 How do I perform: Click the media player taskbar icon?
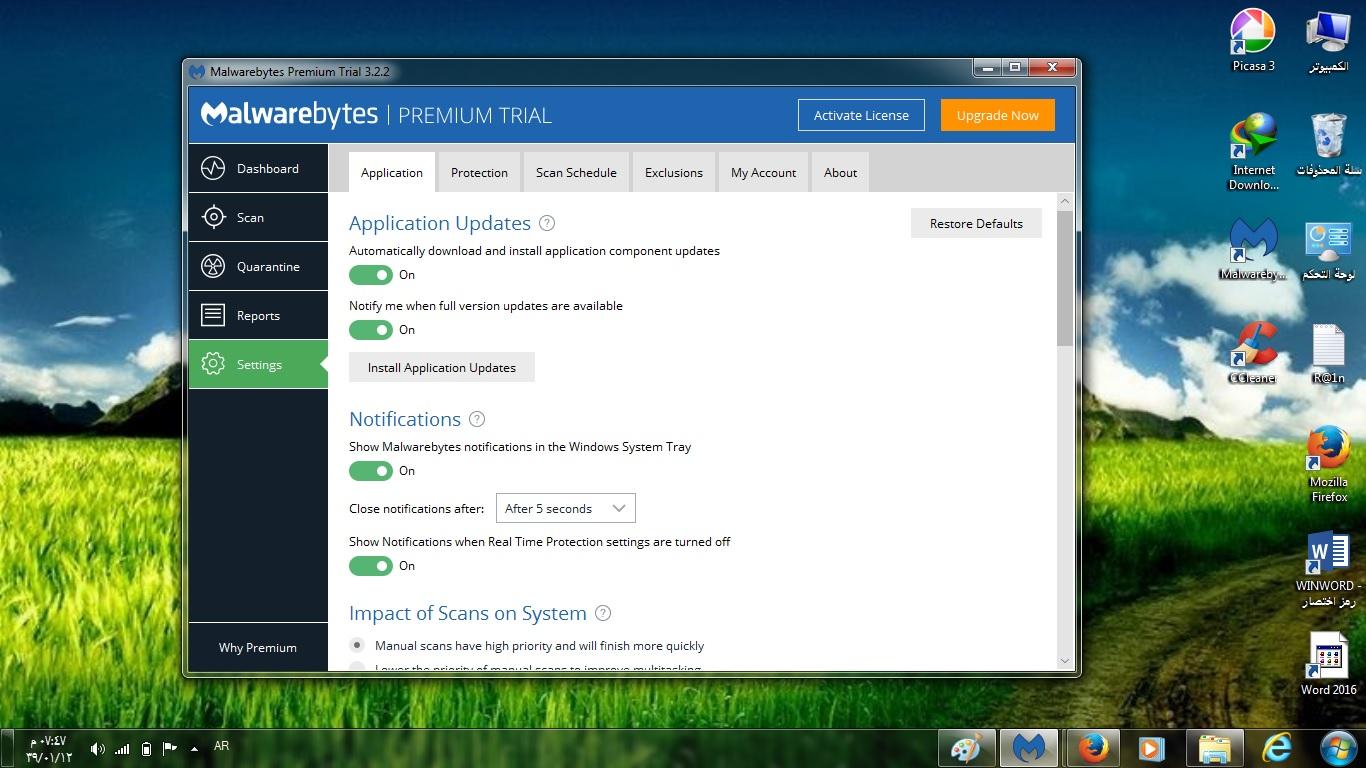[x=1151, y=747]
